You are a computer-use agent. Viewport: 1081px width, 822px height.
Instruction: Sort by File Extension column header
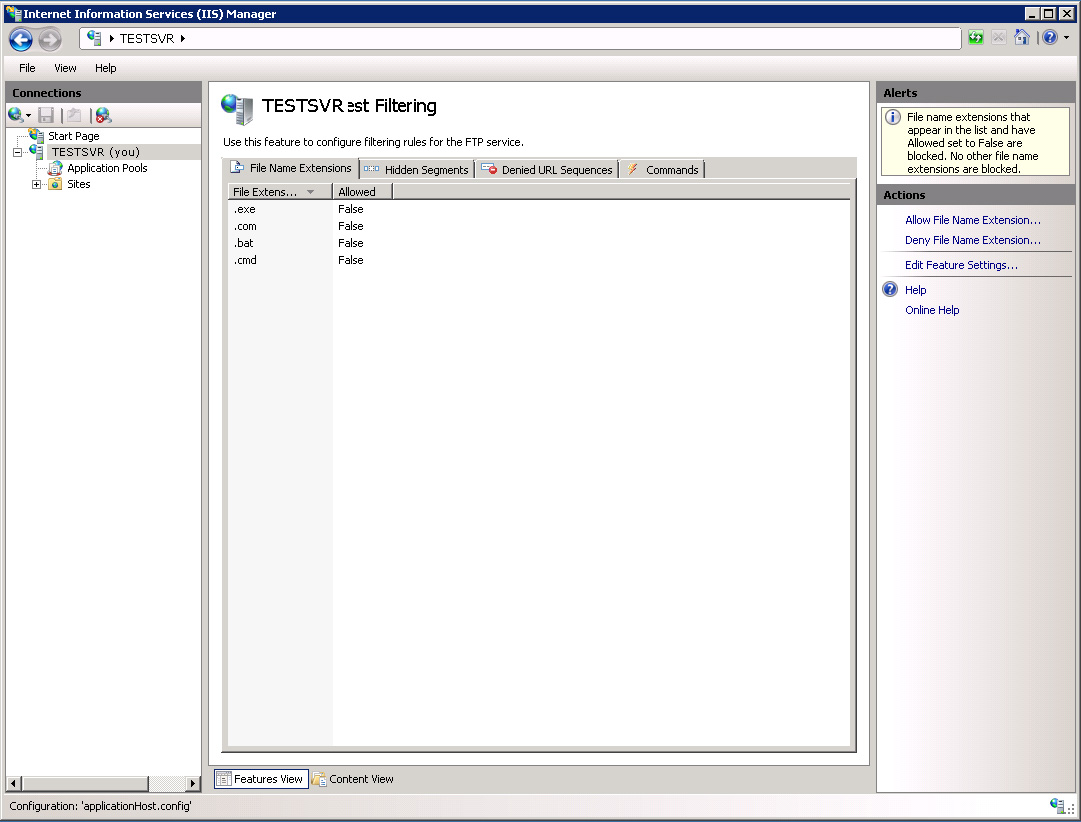[280, 192]
